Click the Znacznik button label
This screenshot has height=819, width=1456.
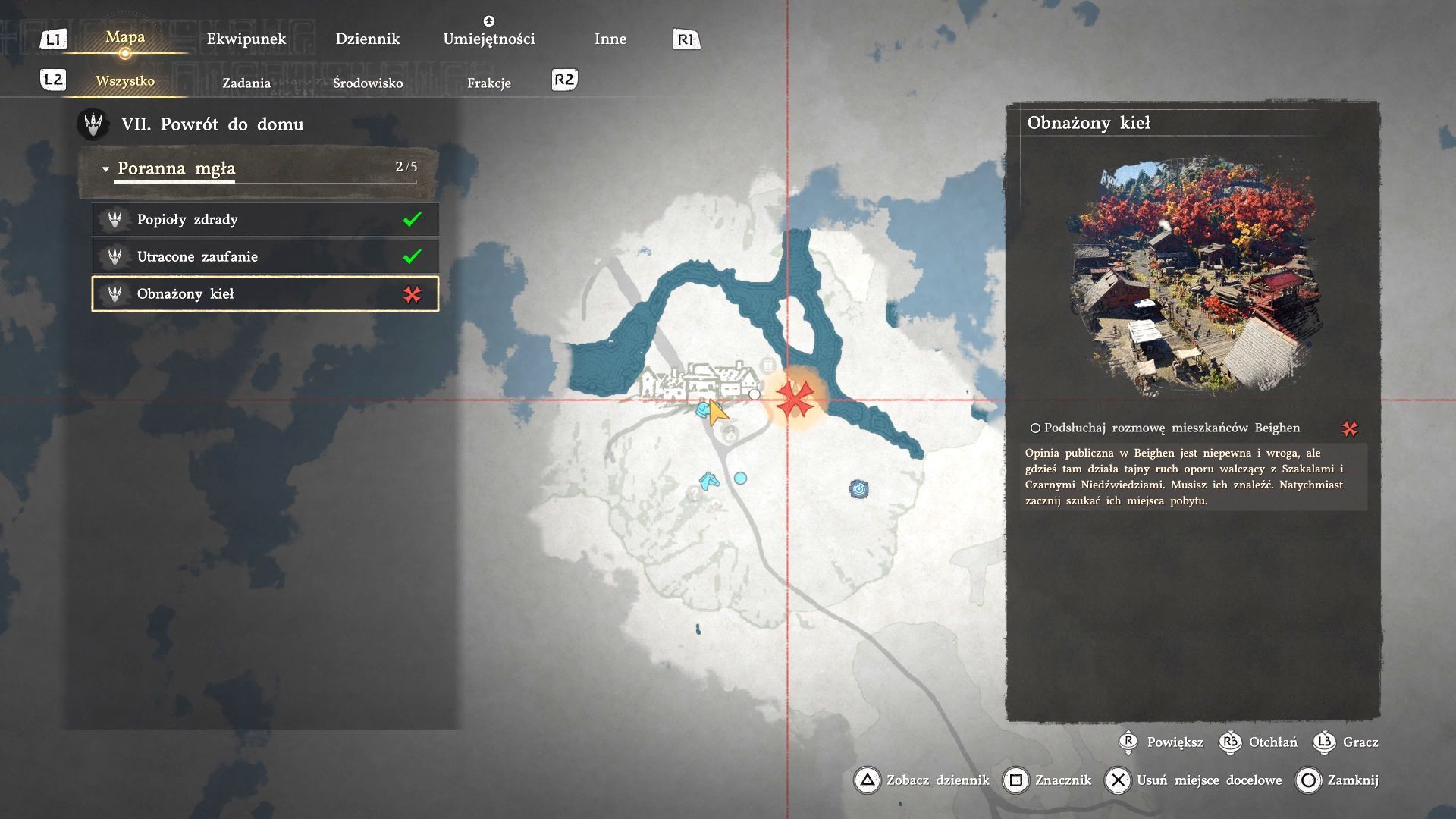(1062, 780)
